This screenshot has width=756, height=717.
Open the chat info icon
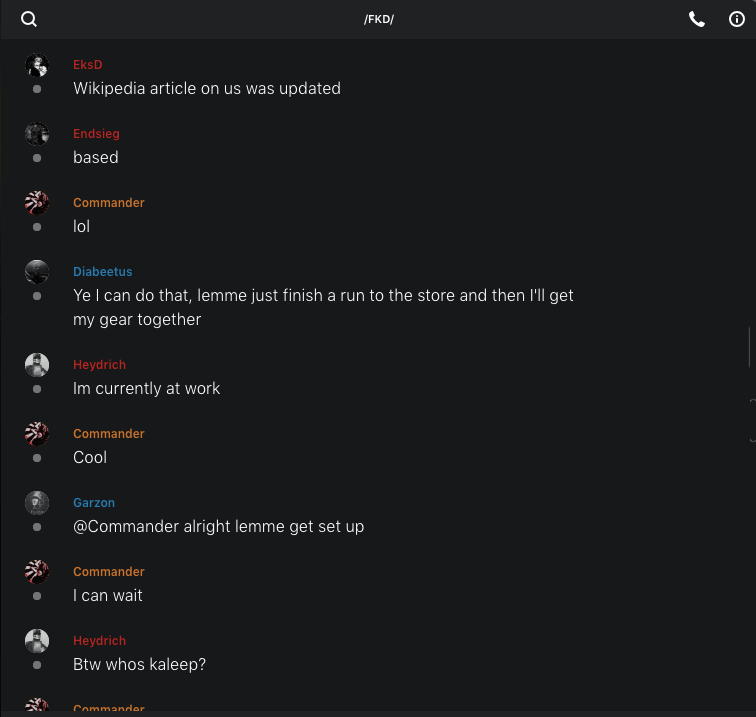737,19
